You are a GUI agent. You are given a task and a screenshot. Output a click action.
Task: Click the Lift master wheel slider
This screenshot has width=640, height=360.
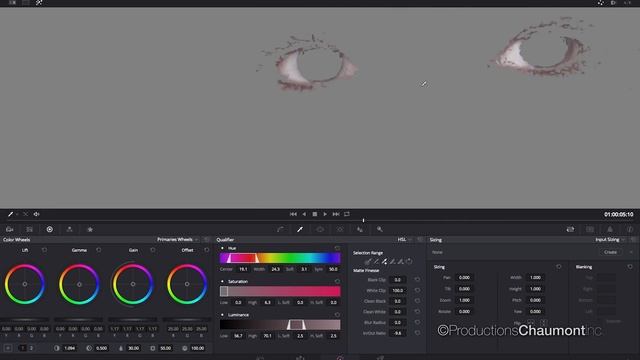click(24, 320)
